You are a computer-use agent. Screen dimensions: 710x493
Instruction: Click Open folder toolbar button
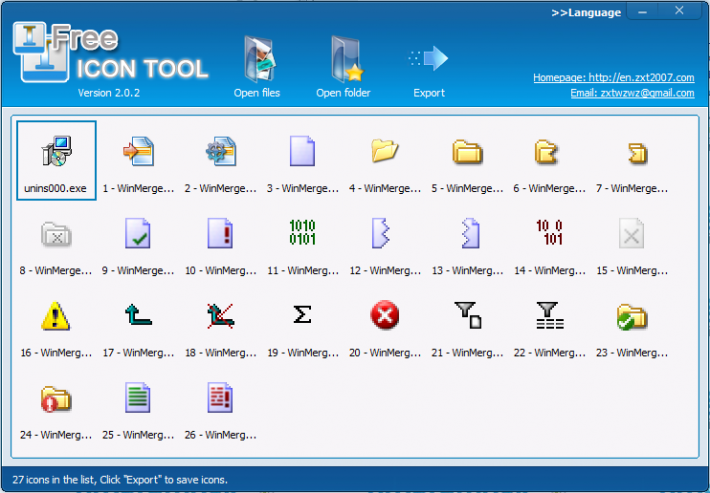(343, 67)
